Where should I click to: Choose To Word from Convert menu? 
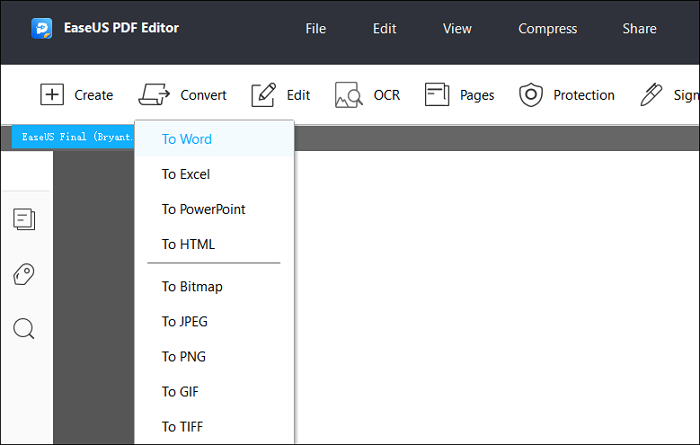187,139
